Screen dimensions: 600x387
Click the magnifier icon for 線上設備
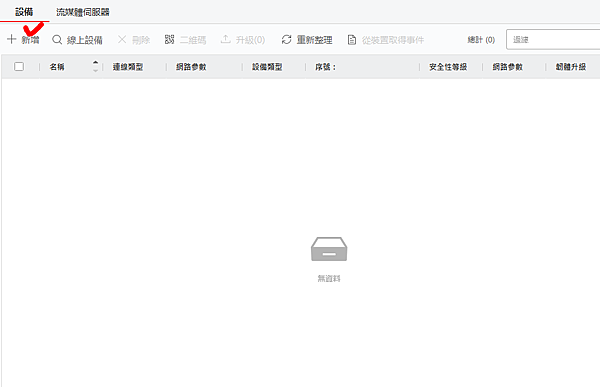pyautogui.click(x=57, y=39)
